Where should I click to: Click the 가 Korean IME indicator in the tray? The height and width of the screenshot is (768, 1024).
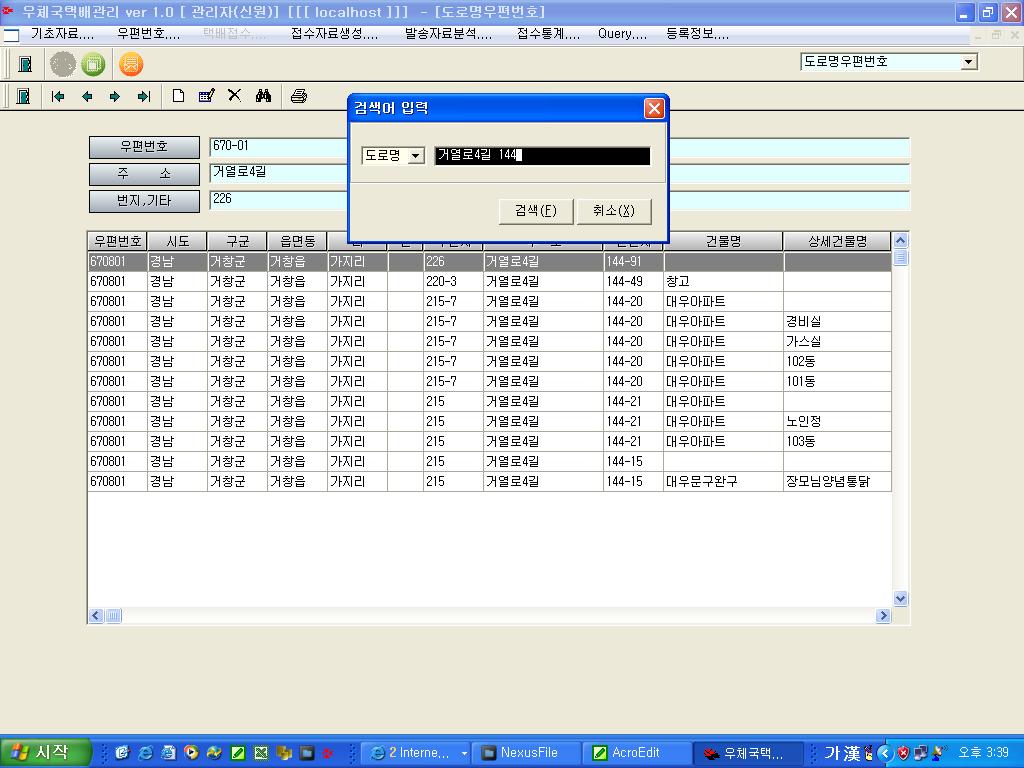coord(832,753)
